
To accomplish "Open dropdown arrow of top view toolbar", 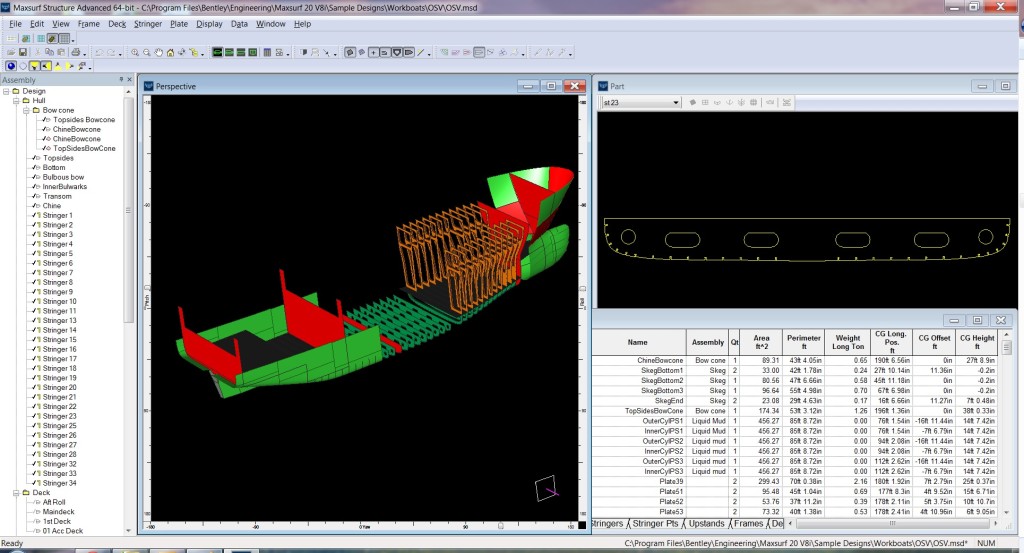I will tap(72, 40).
